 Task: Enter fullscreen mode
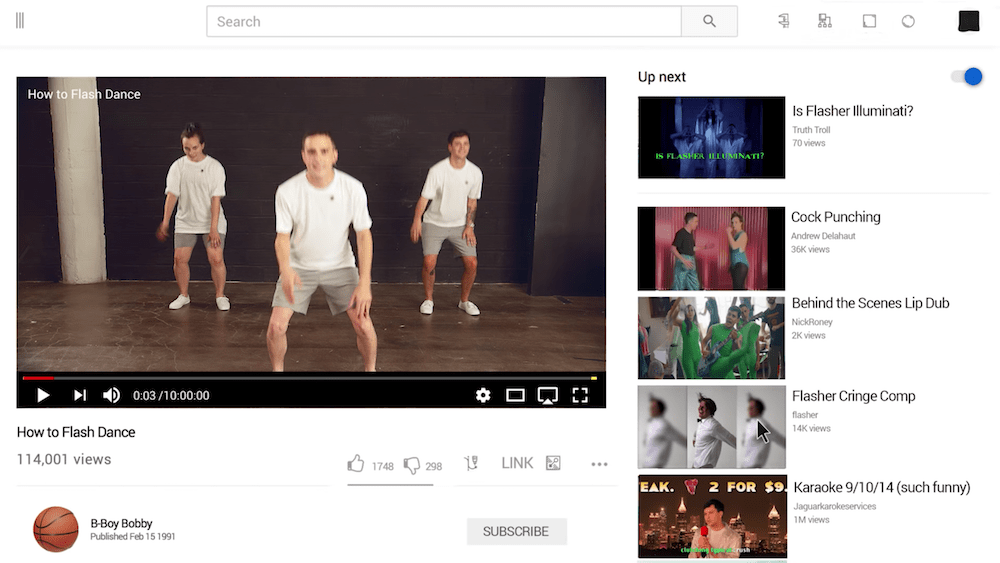580,395
